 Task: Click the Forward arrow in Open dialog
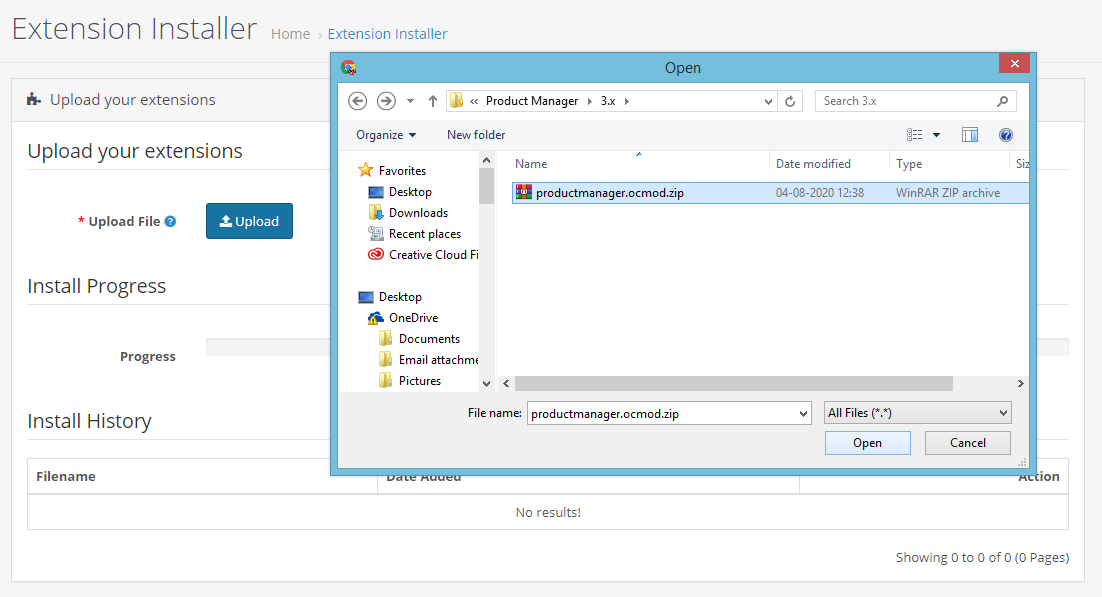tap(386, 101)
